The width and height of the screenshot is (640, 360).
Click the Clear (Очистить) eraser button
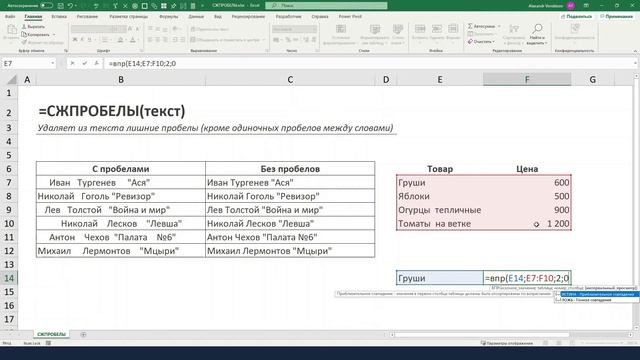click(481, 42)
